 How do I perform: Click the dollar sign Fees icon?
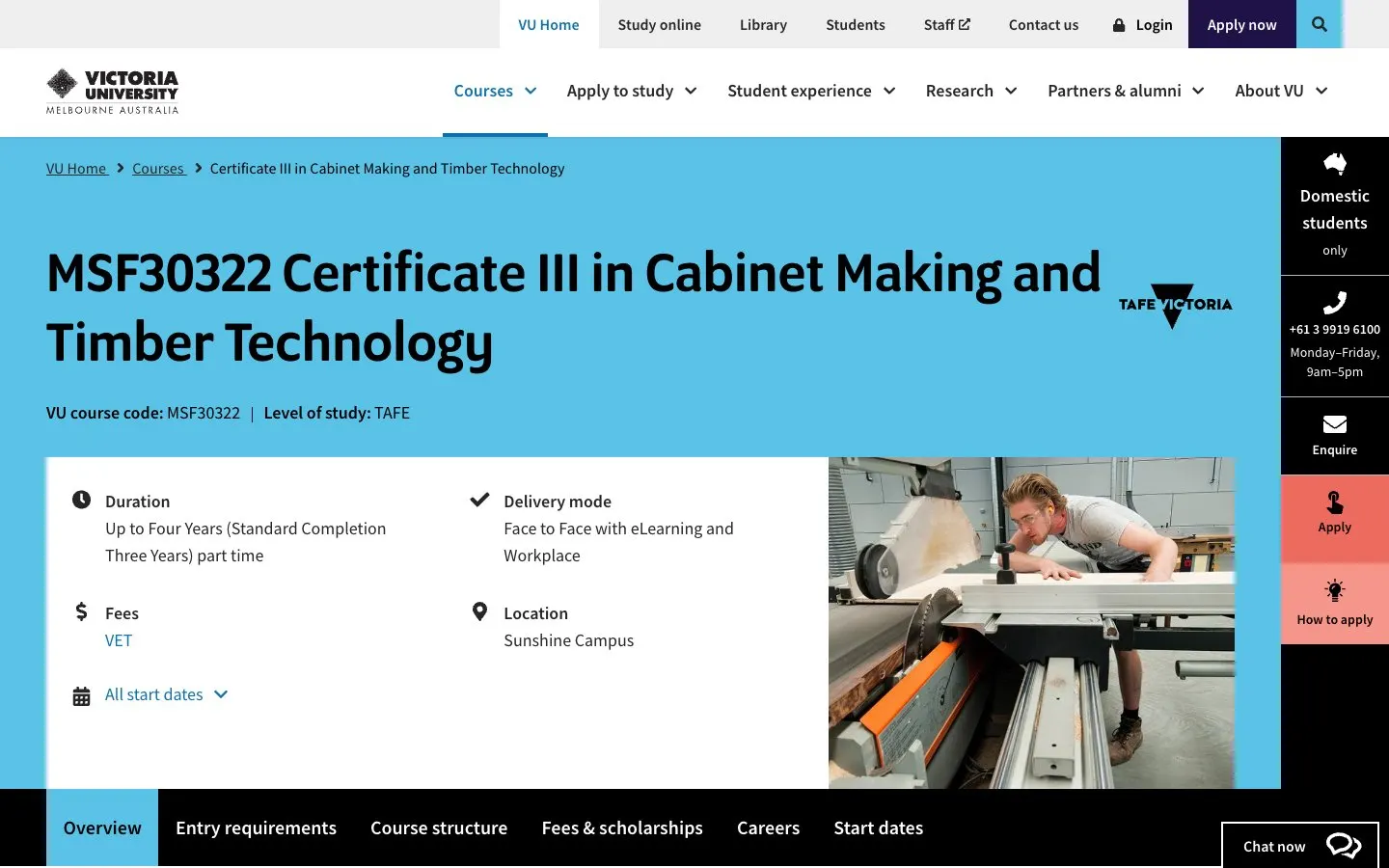(82, 611)
